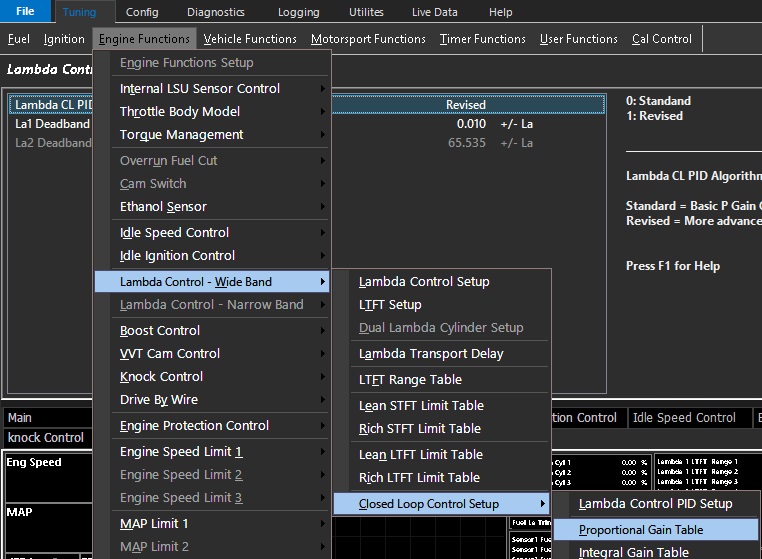This screenshot has height=559, width=762.
Task: Click Lean STFT Limit Table
Action: 421,406
